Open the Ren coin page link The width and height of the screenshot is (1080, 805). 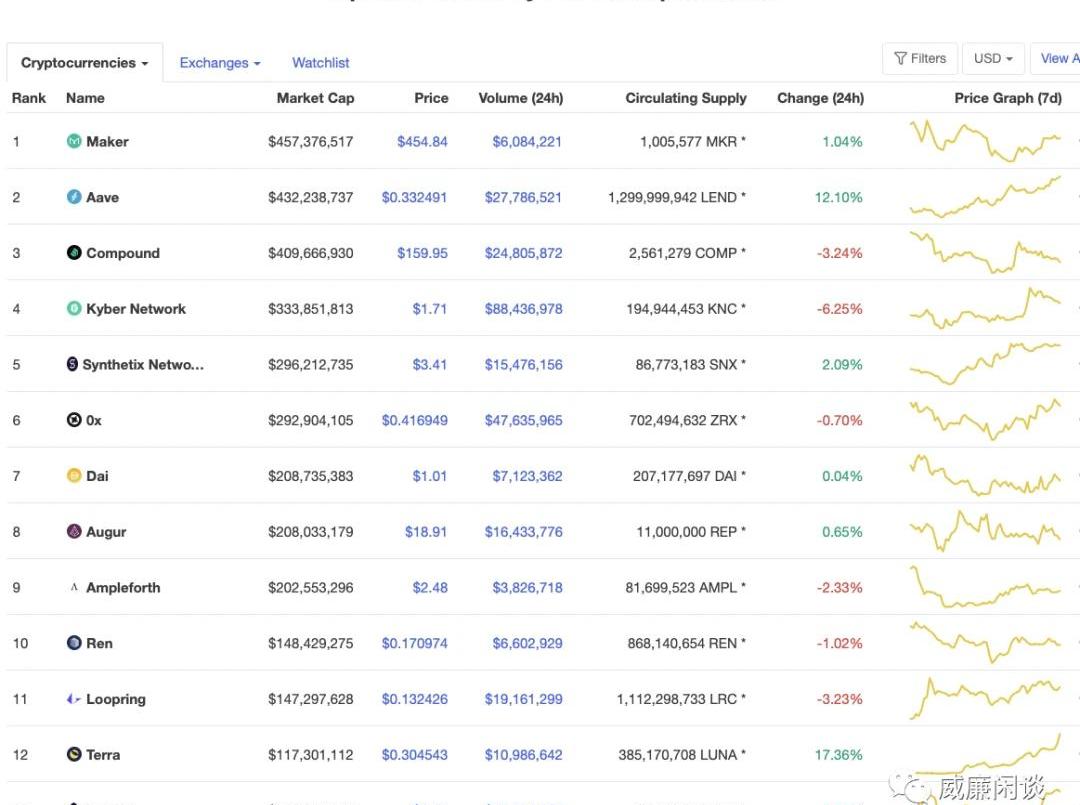coord(99,643)
